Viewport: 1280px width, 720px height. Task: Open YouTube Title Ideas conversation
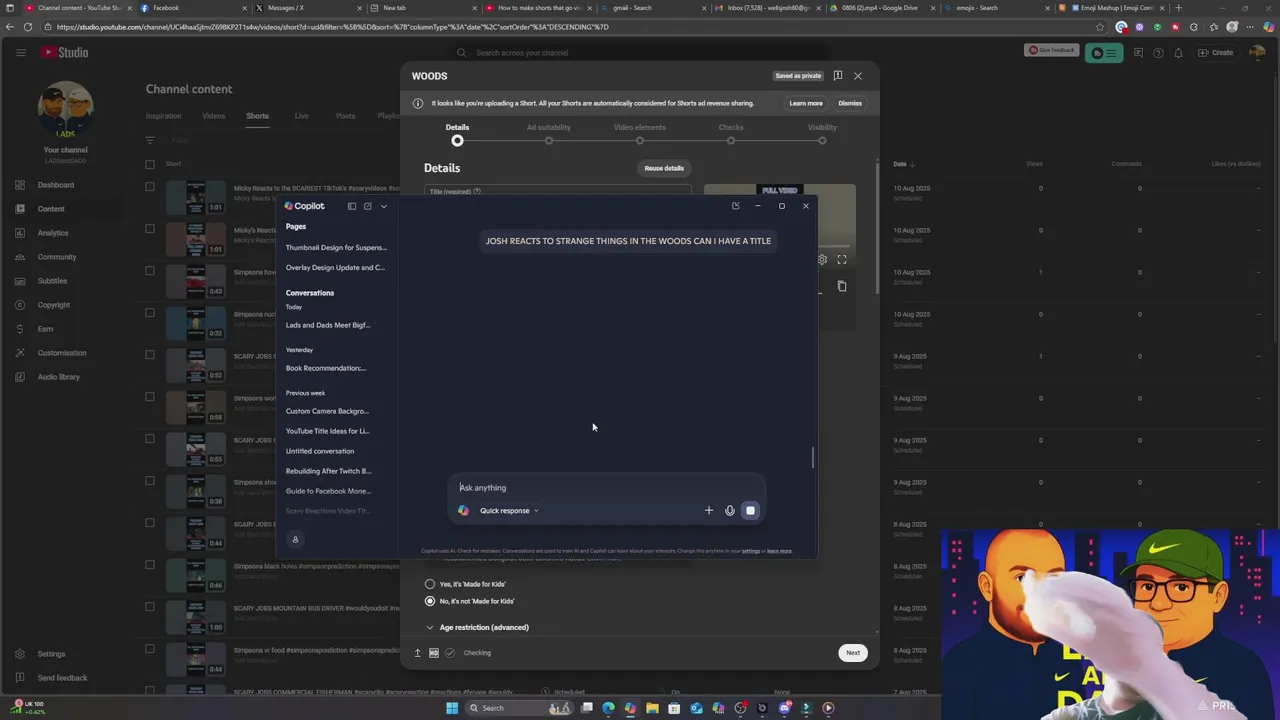click(327, 431)
